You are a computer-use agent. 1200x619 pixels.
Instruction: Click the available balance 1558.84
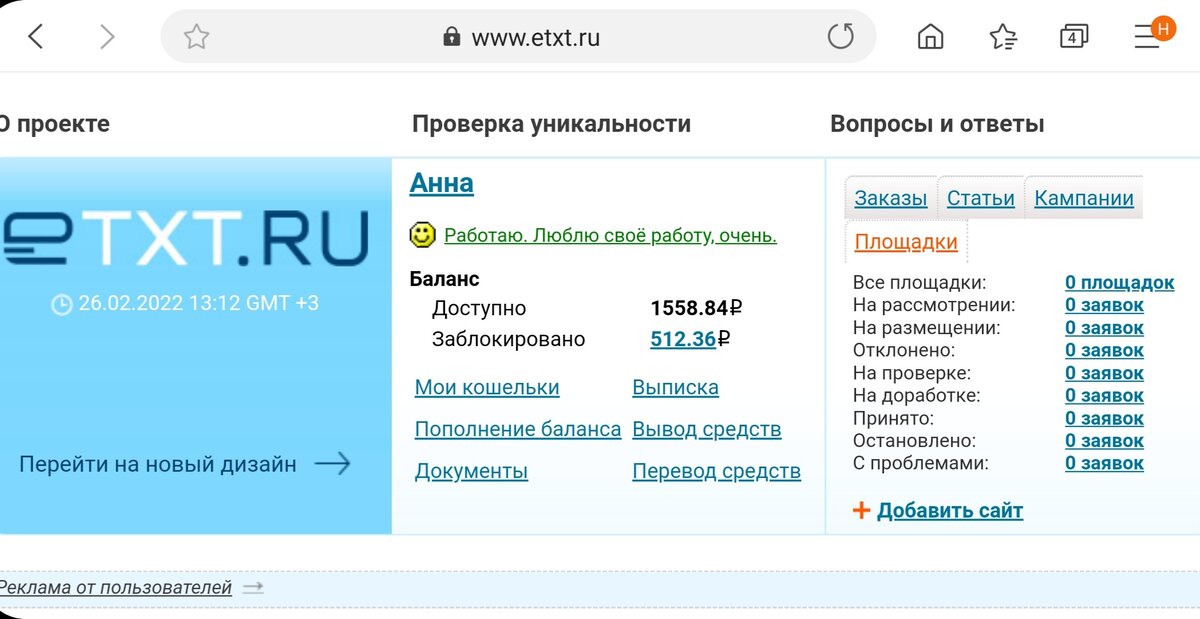click(696, 308)
